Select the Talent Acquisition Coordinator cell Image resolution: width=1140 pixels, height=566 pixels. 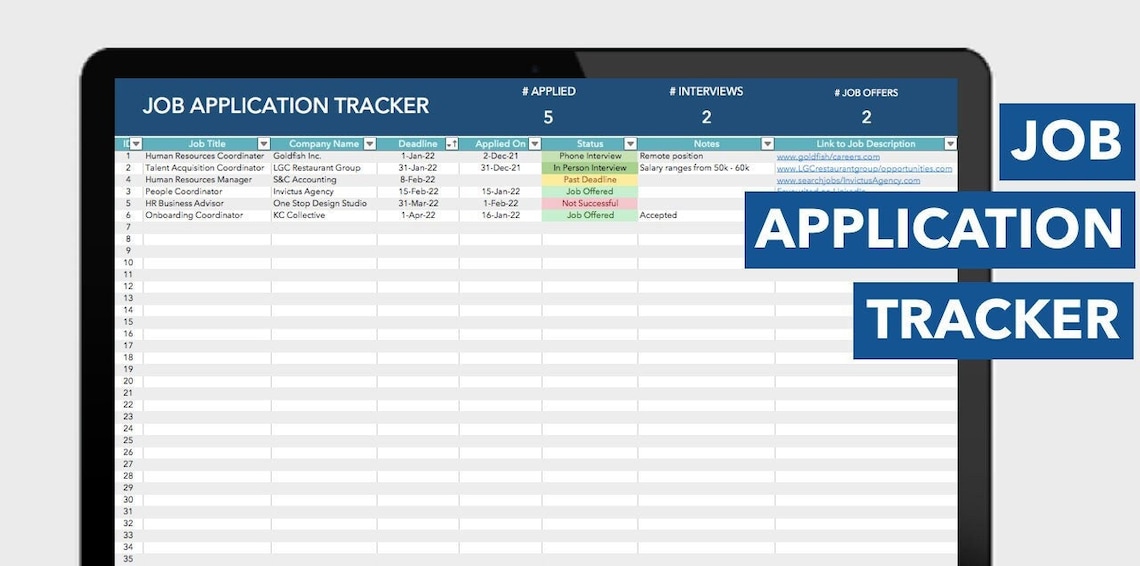[205, 168]
